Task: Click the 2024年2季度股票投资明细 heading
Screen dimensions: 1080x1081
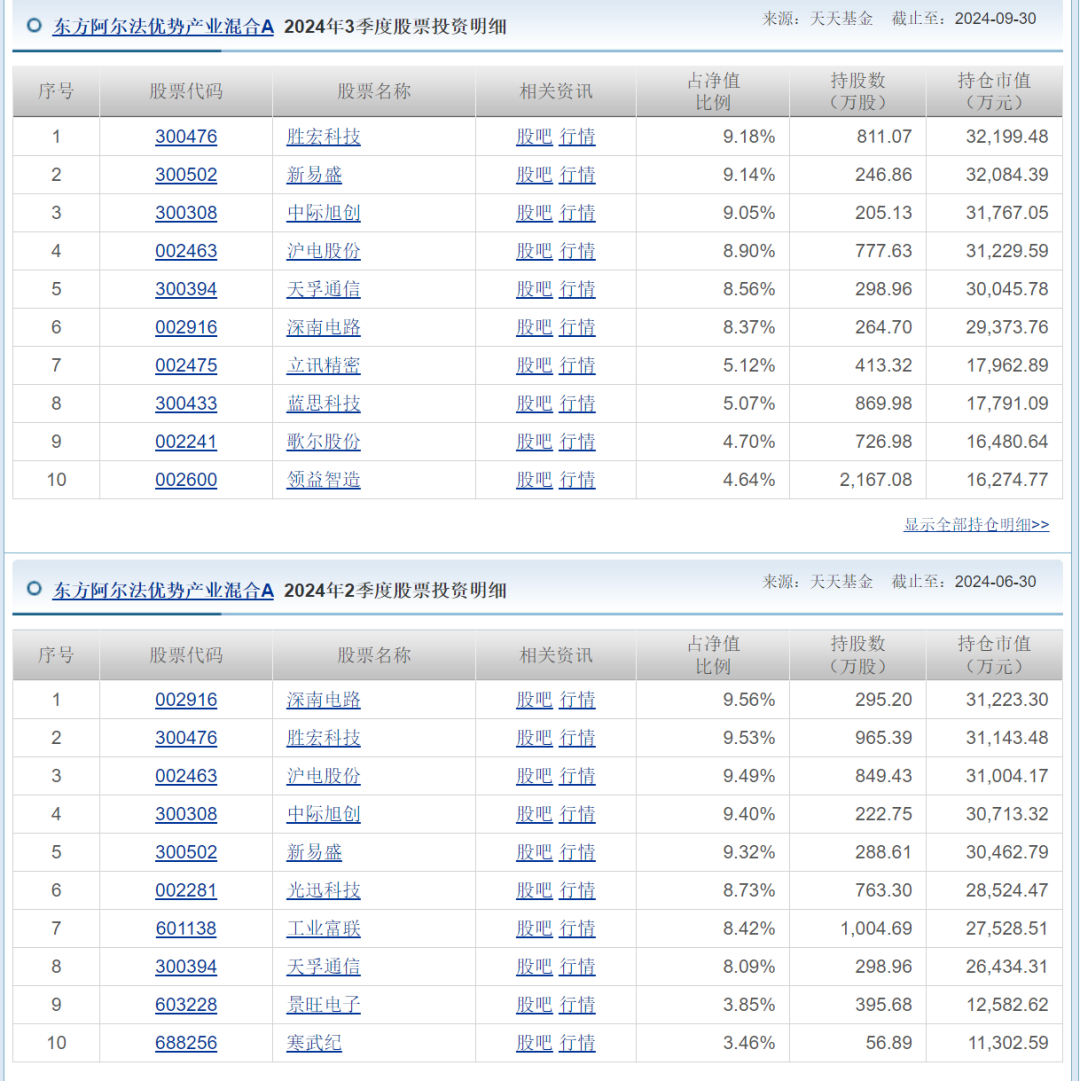Action: [395, 590]
